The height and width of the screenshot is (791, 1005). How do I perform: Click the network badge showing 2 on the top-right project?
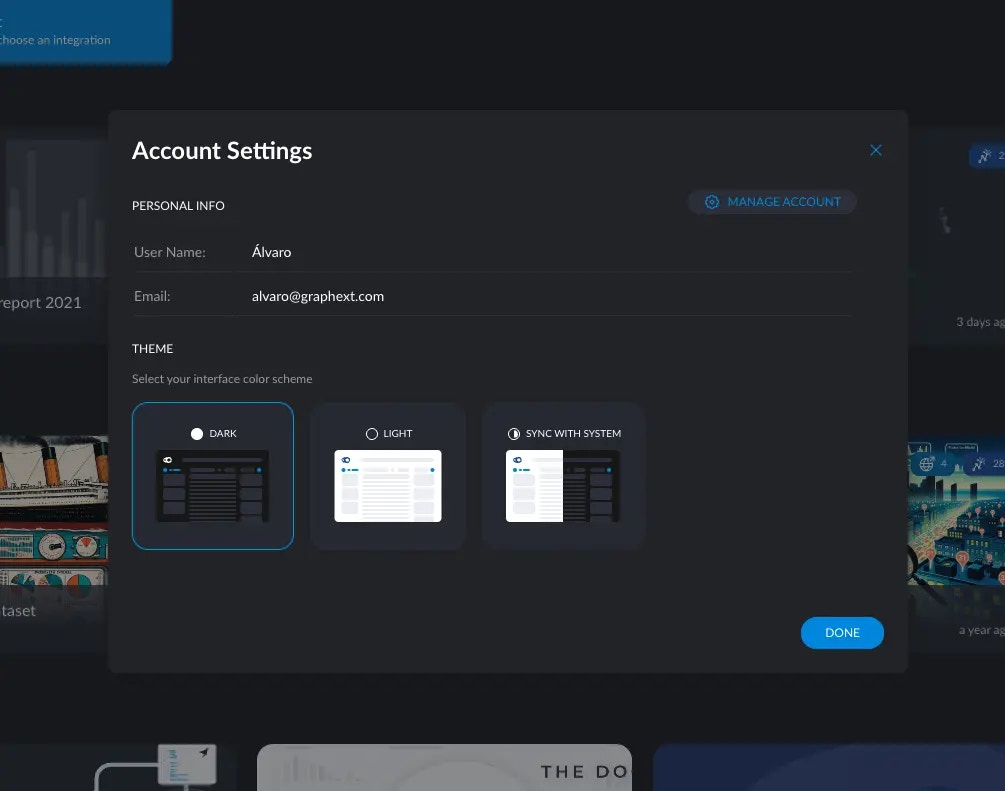(x=987, y=155)
